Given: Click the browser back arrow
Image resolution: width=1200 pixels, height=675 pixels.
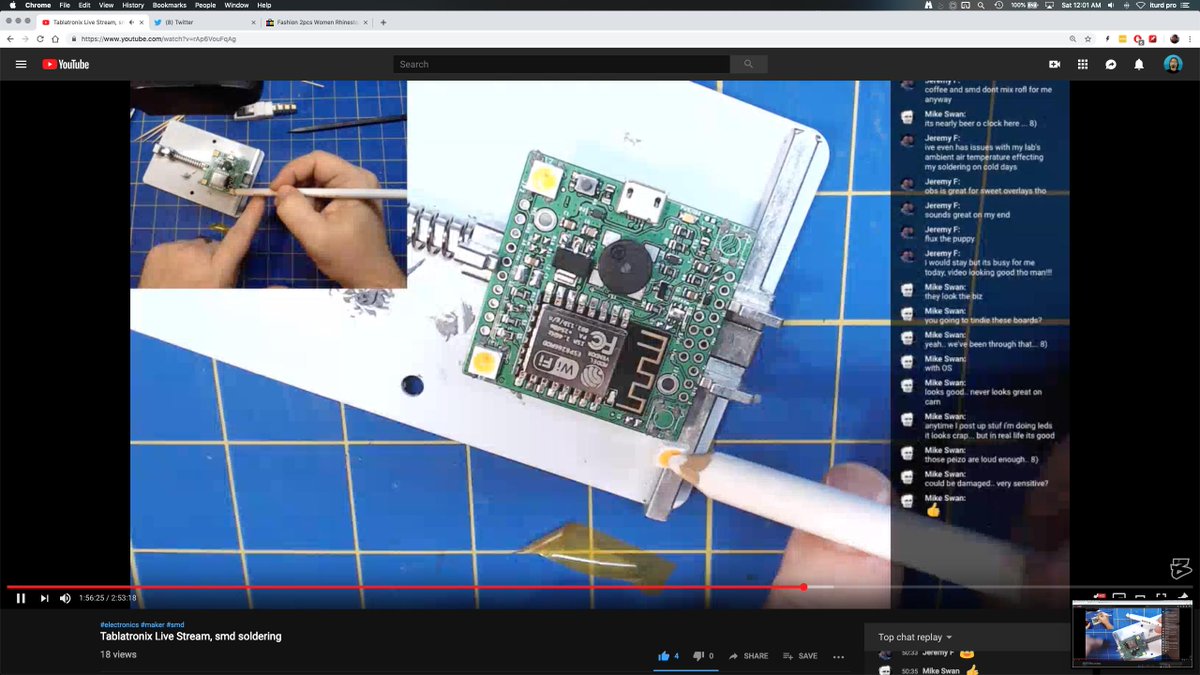Looking at the screenshot, I should [x=10, y=39].
